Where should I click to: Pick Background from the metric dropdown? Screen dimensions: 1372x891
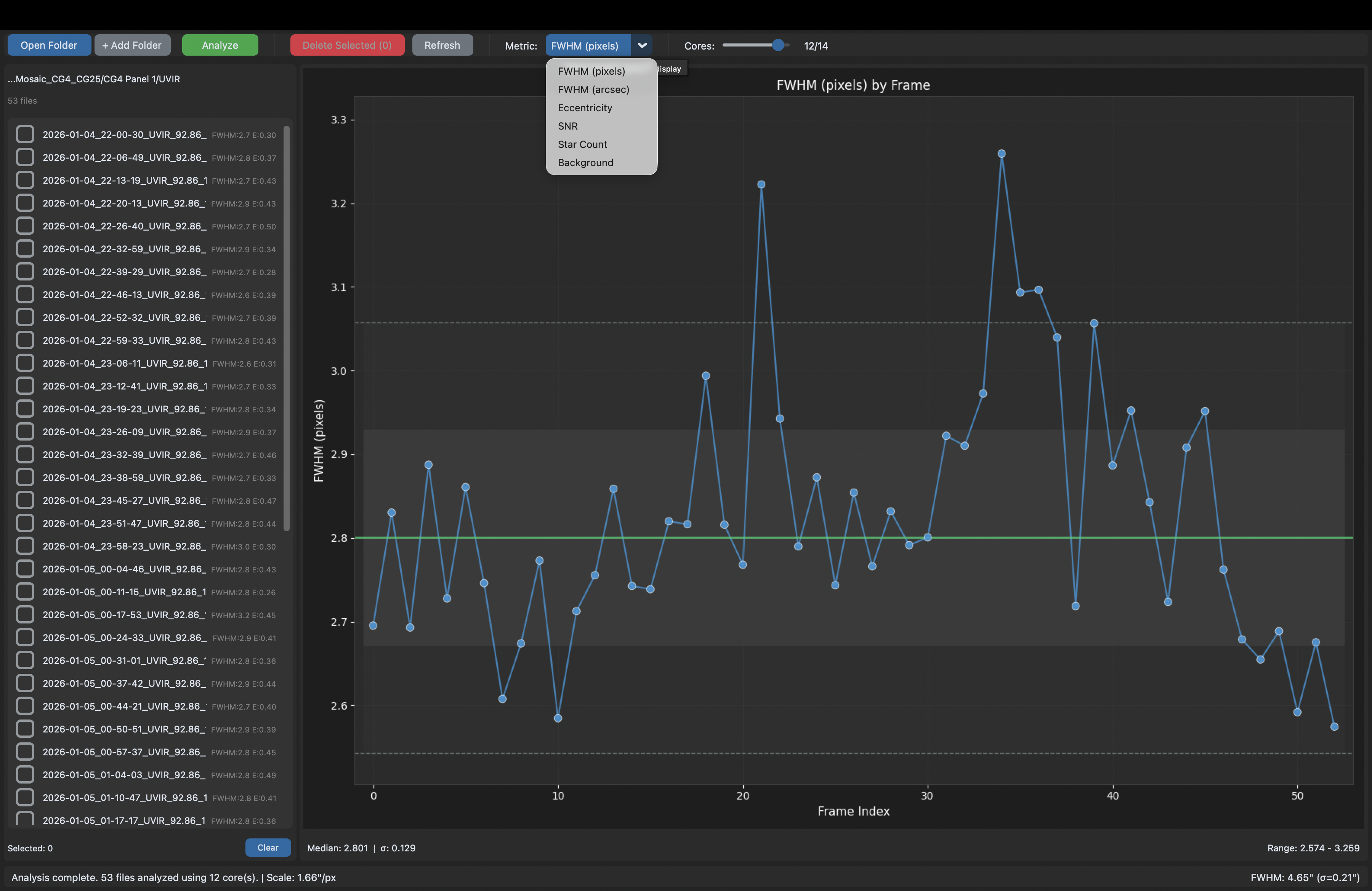[585, 162]
